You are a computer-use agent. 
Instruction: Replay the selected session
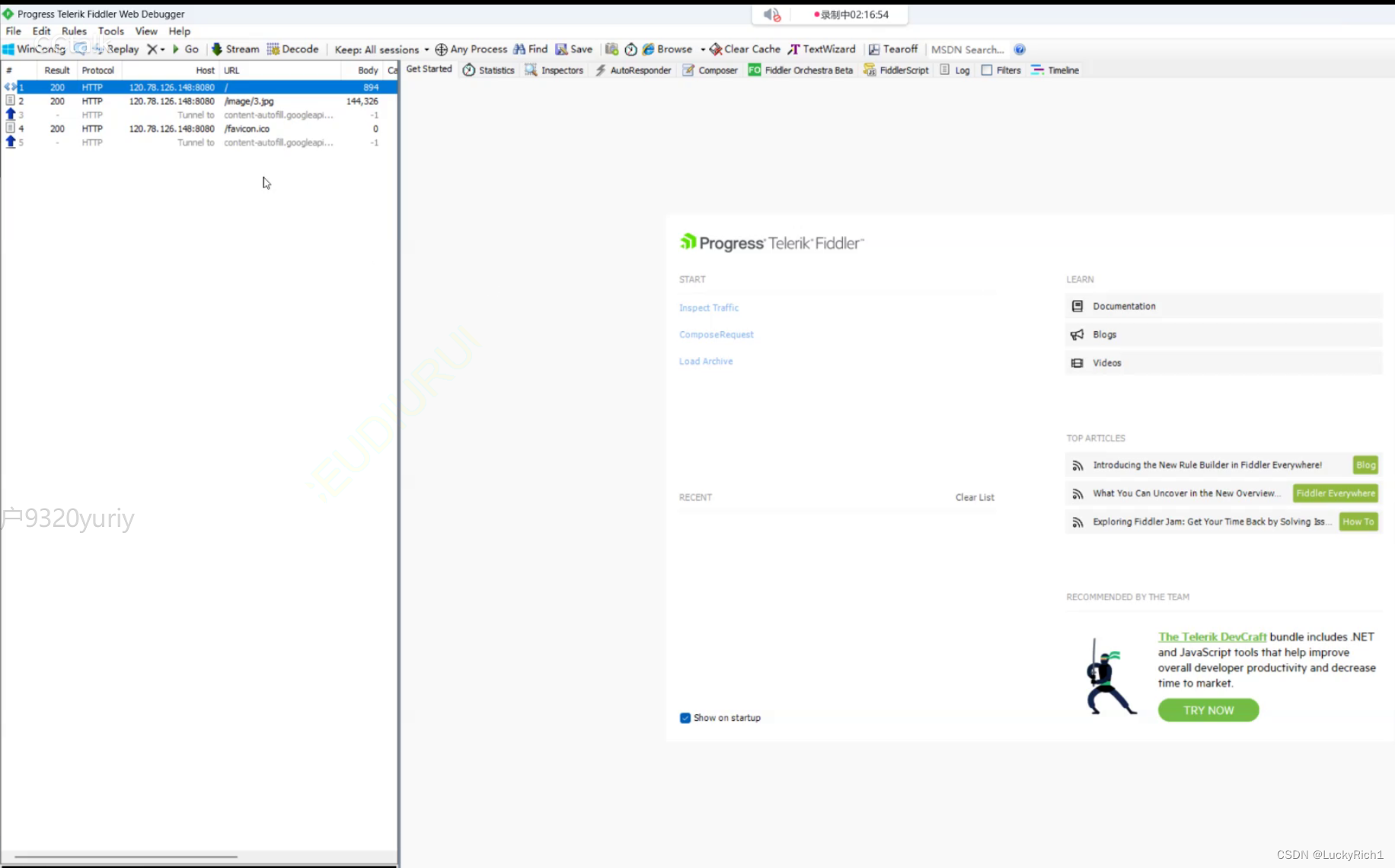(x=117, y=49)
